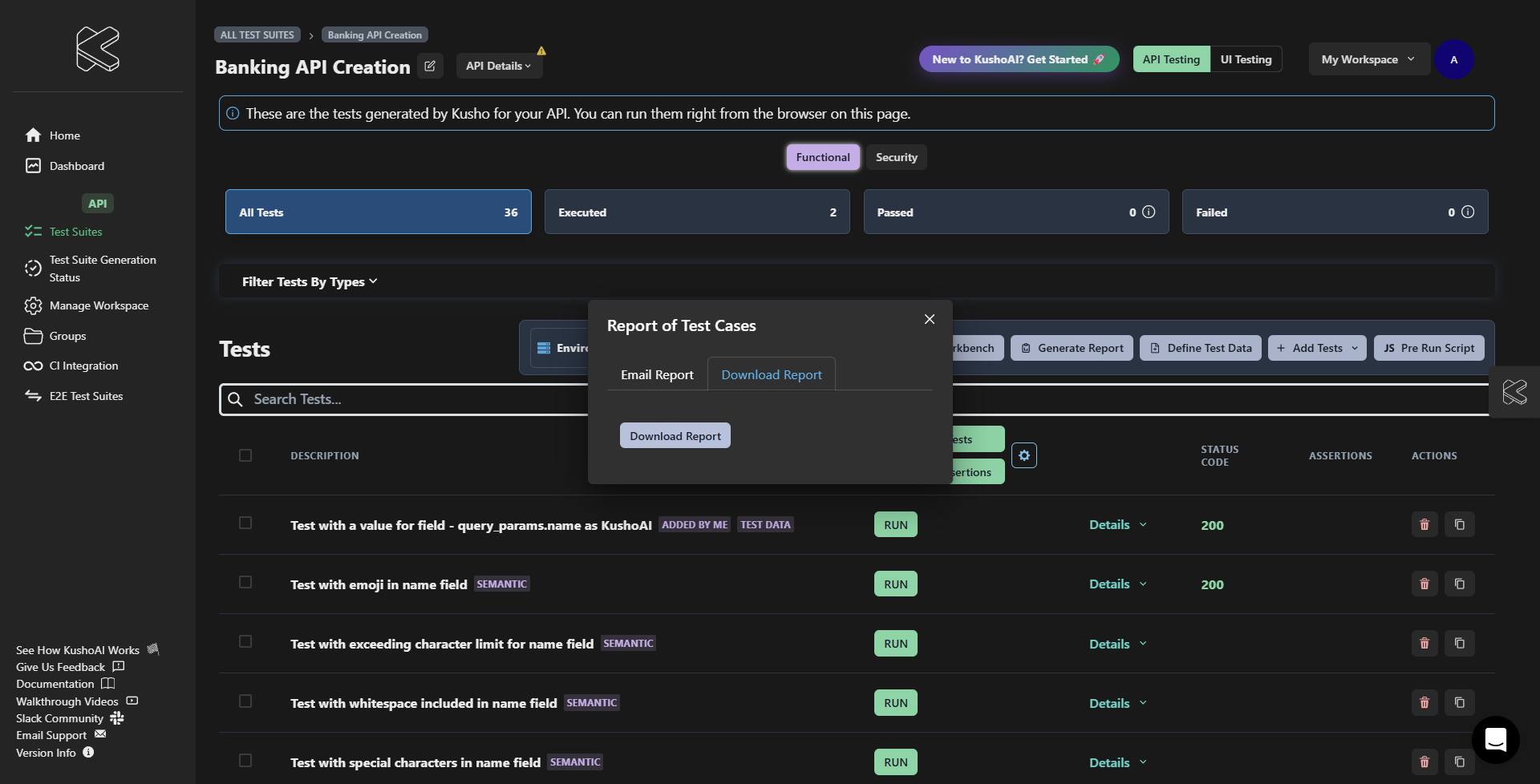Go to Test Suites in sidebar
The width and height of the screenshot is (1540, 784).
pos(64,232)
